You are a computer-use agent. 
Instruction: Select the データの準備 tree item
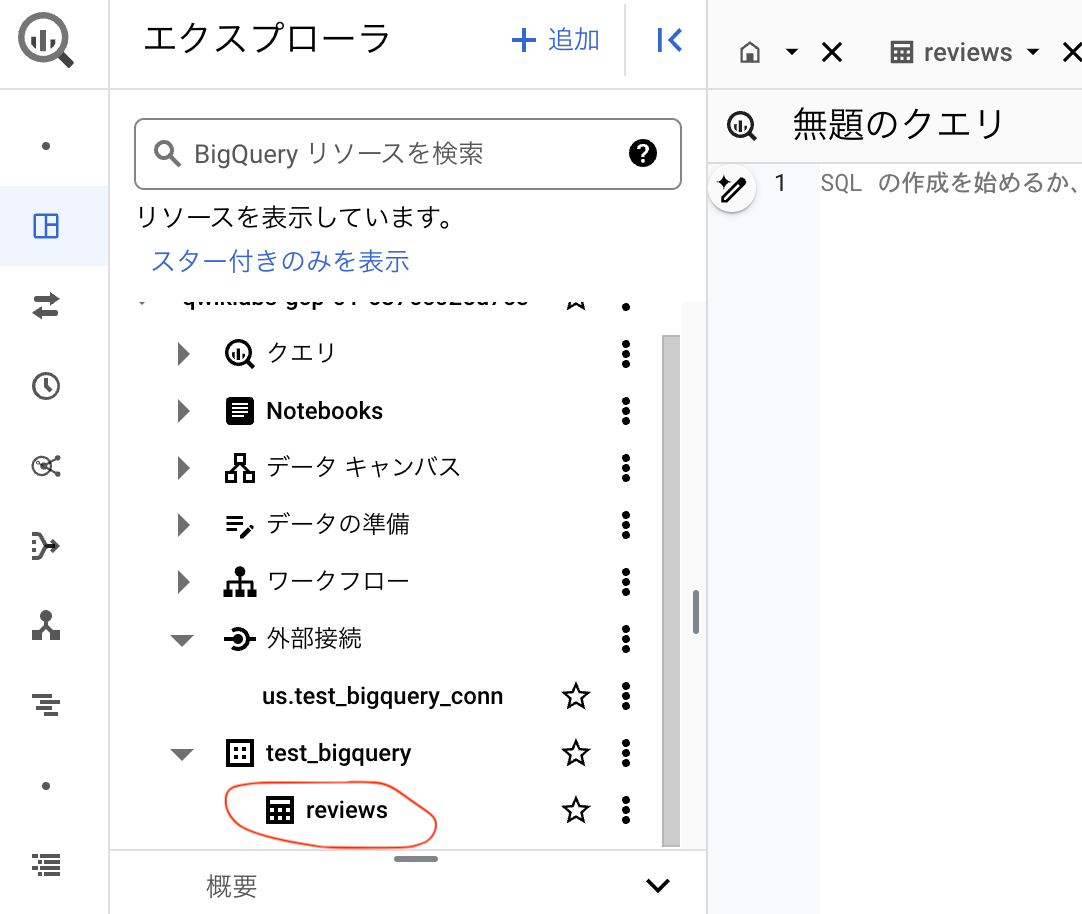[338, 524]
